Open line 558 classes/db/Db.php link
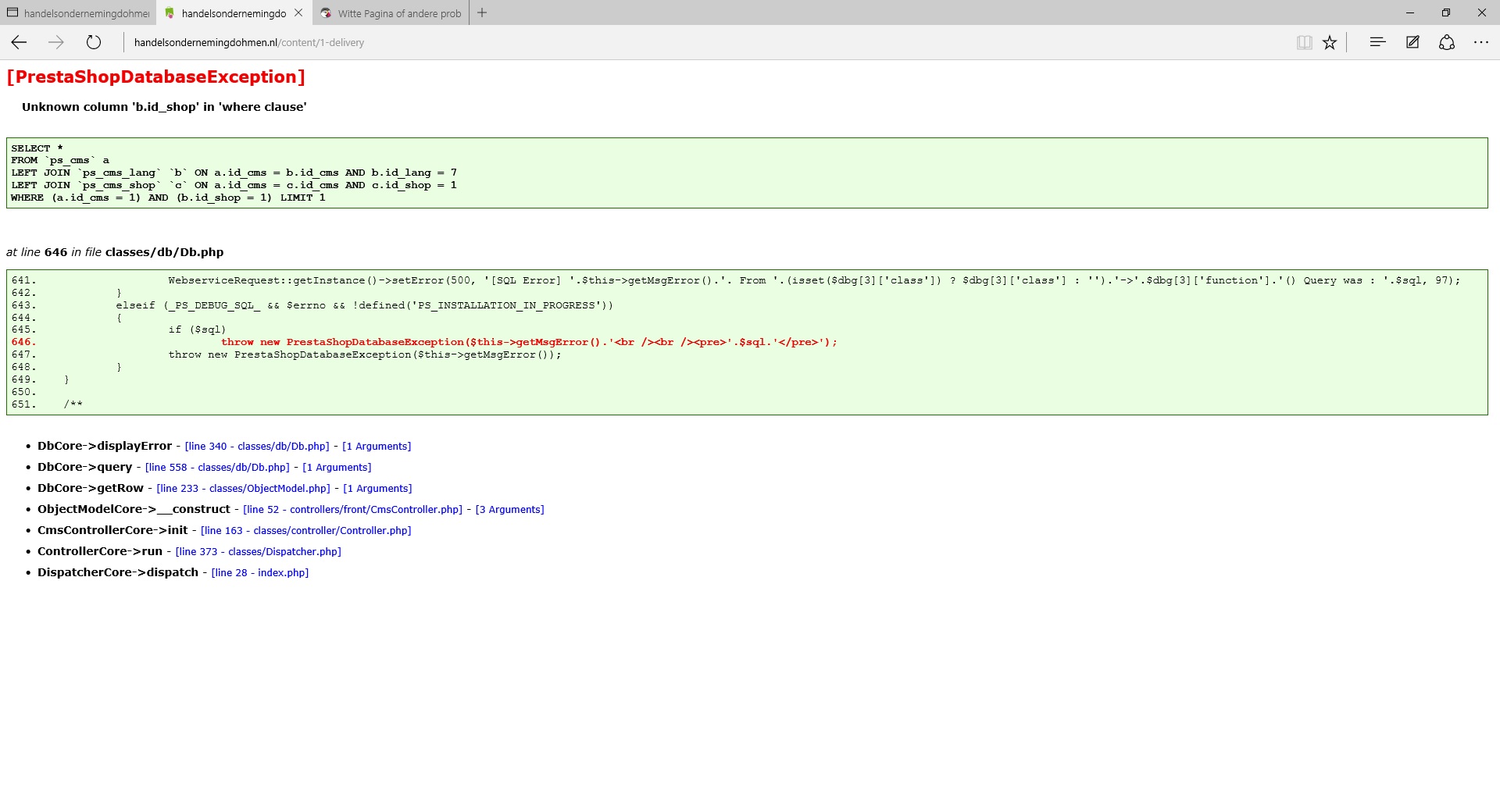The width and height of the screenshot is (1500, 812). pos(217,468)
